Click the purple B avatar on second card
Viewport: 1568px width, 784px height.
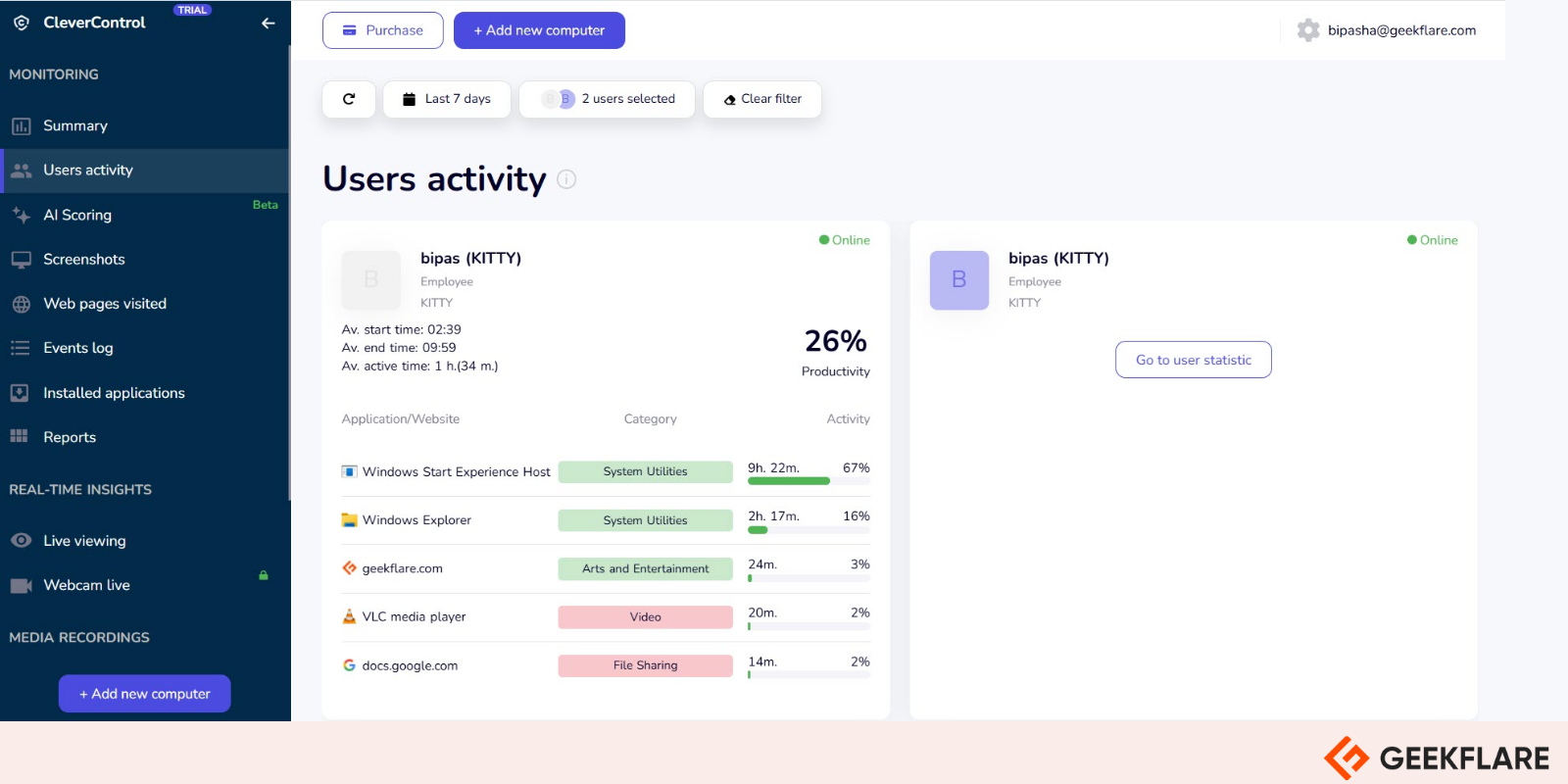[959, 280]
